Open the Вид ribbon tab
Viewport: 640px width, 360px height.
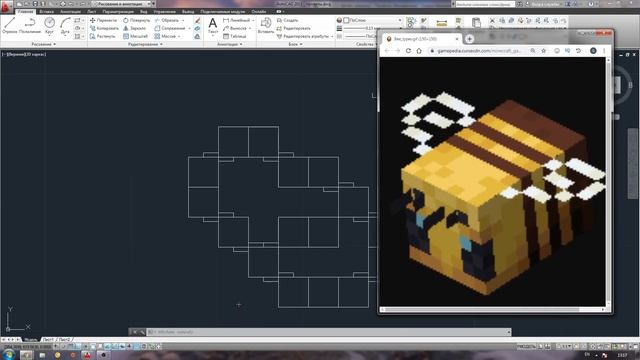(144, 11)
